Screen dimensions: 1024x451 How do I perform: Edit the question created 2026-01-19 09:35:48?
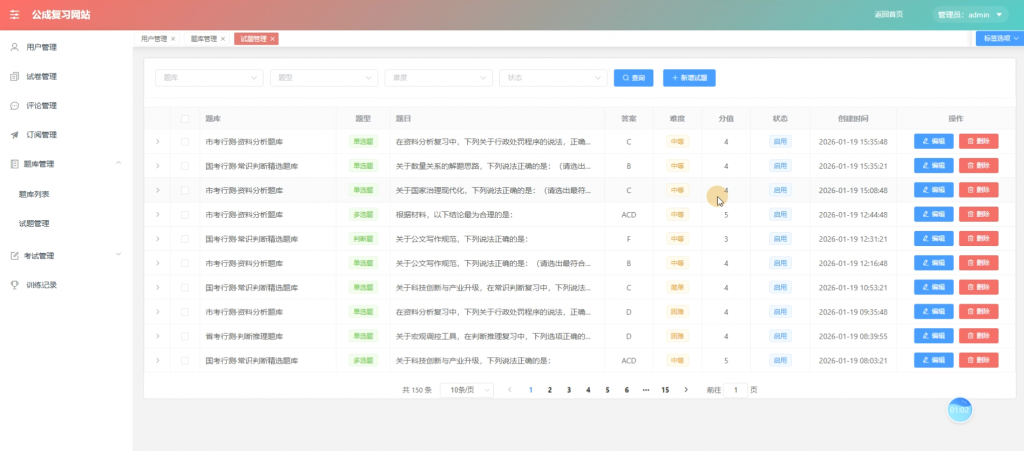coord(933,312)
